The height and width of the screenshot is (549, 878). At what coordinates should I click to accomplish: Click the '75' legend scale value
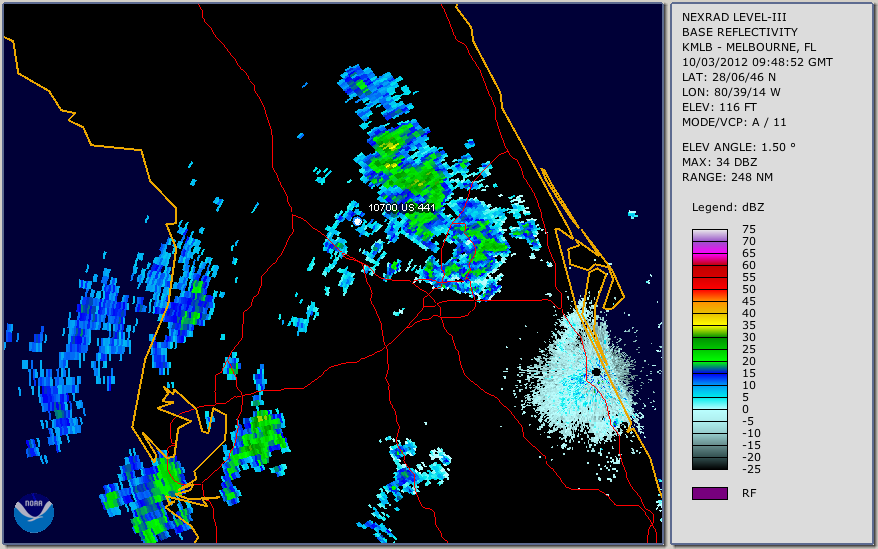pyautogui.click(x=749, y=229)
